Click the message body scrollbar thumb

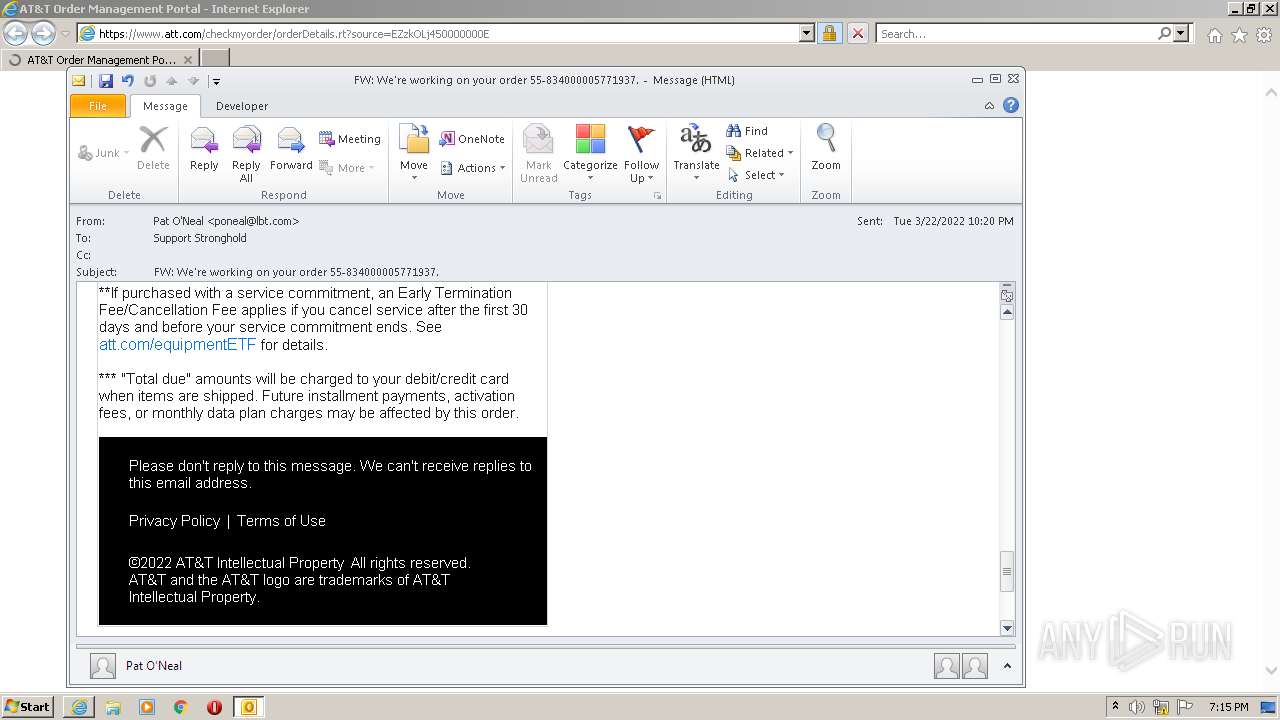pyautogui.click(x=1007, y=571)
